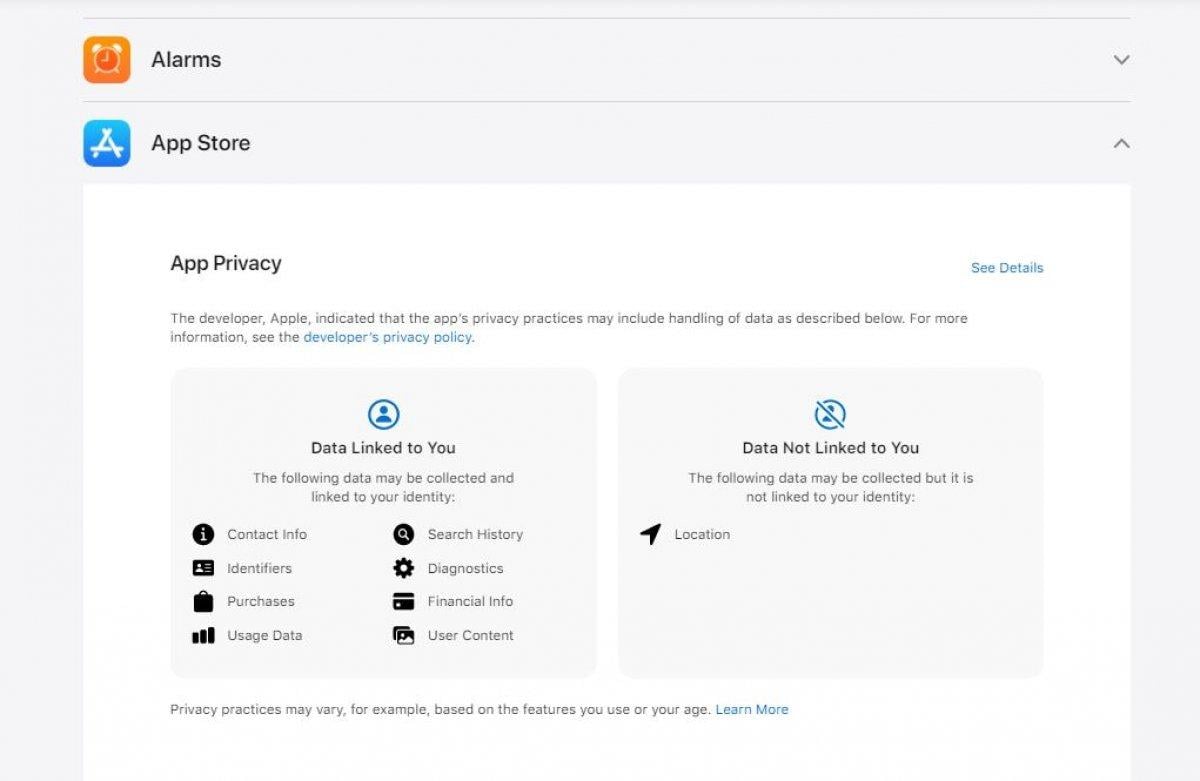Collapse the App Store section chevron
The width and height of the screenshot is (1200, 781).
[1121, 143]
